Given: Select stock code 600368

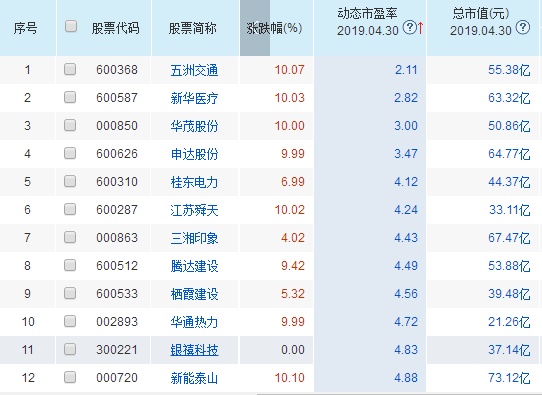Looking at the screenshot, I should point(117,70).
